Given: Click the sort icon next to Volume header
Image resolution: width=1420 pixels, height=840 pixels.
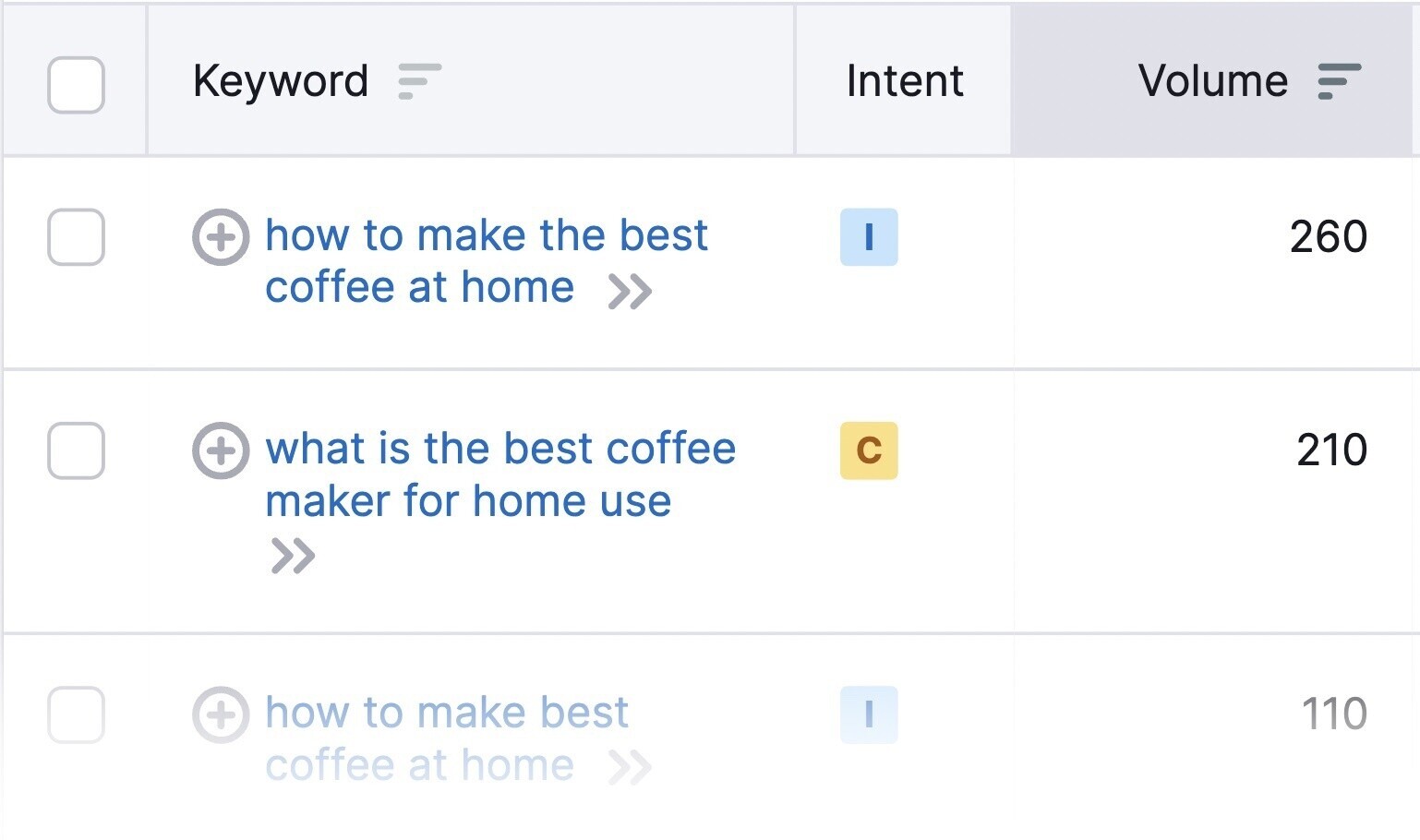Looking at the screenshot, I should [x=1339, y=81].
